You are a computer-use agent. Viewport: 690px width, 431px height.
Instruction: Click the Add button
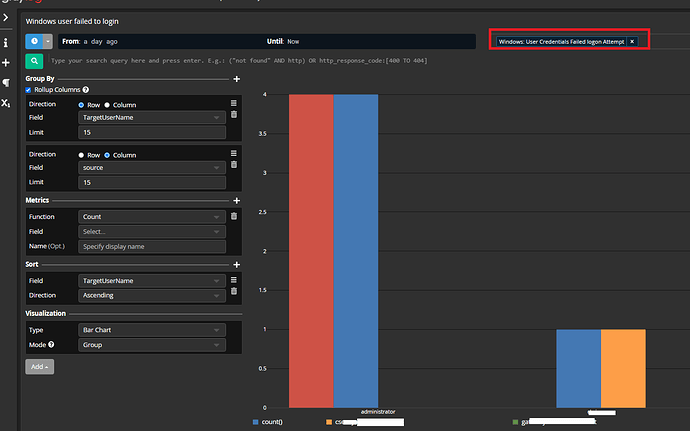pyautogui.click(x=40, y=367)
